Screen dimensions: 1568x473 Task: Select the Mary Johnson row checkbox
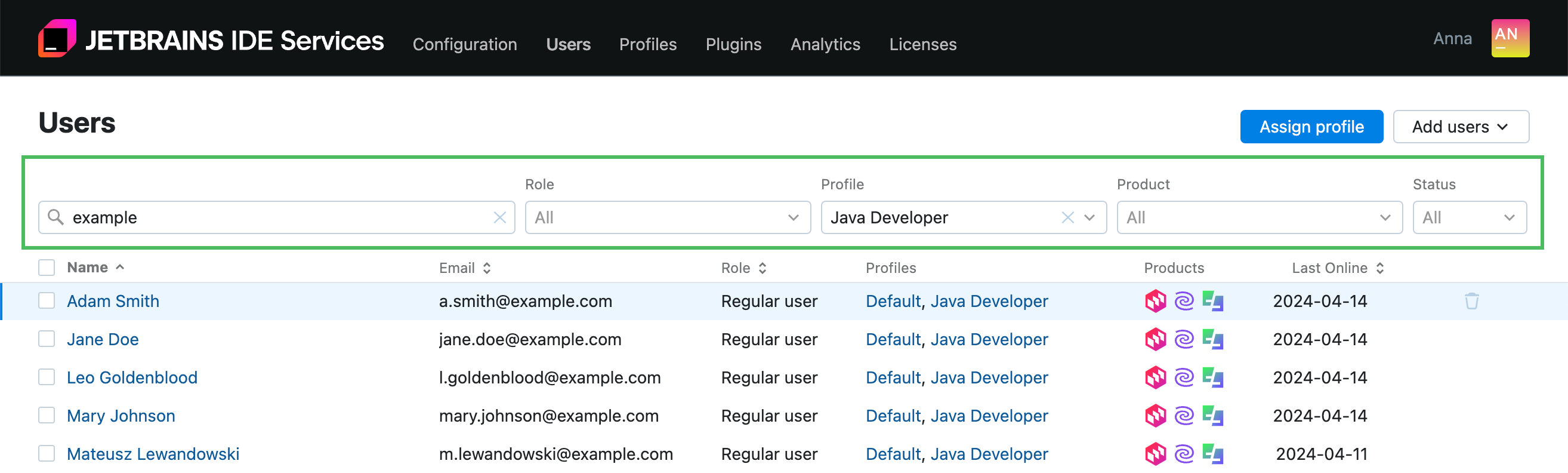coord(47,416)
